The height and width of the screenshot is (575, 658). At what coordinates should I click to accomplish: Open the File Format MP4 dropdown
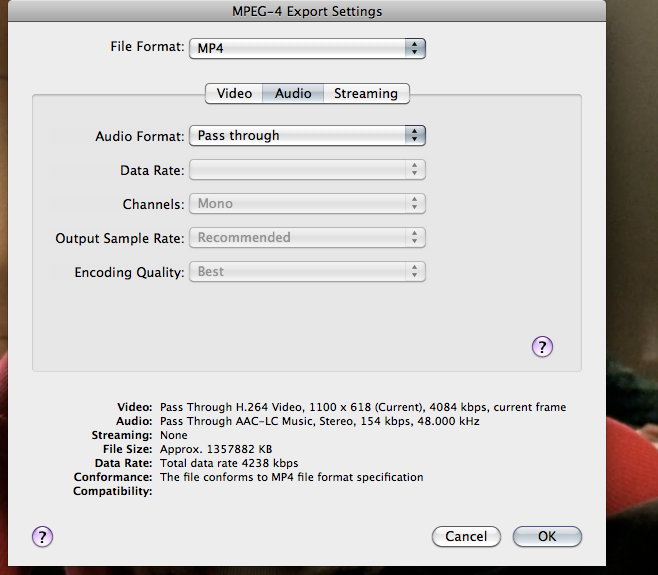(x=307, y=48)
